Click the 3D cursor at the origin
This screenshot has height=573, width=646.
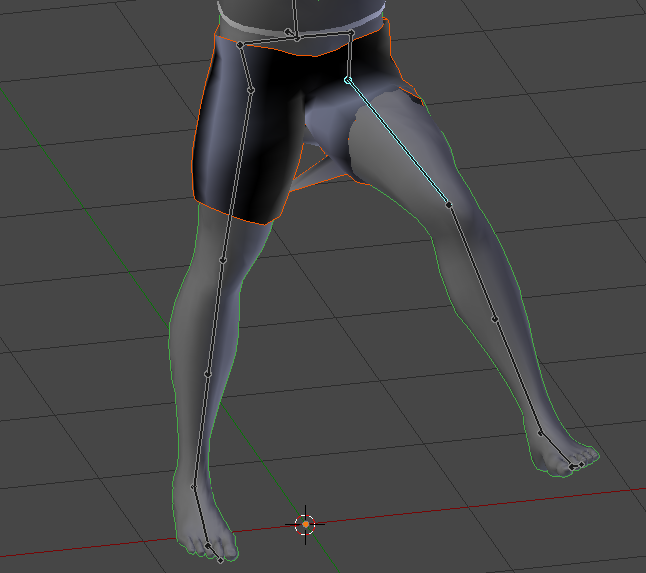(x=305, y=524)
